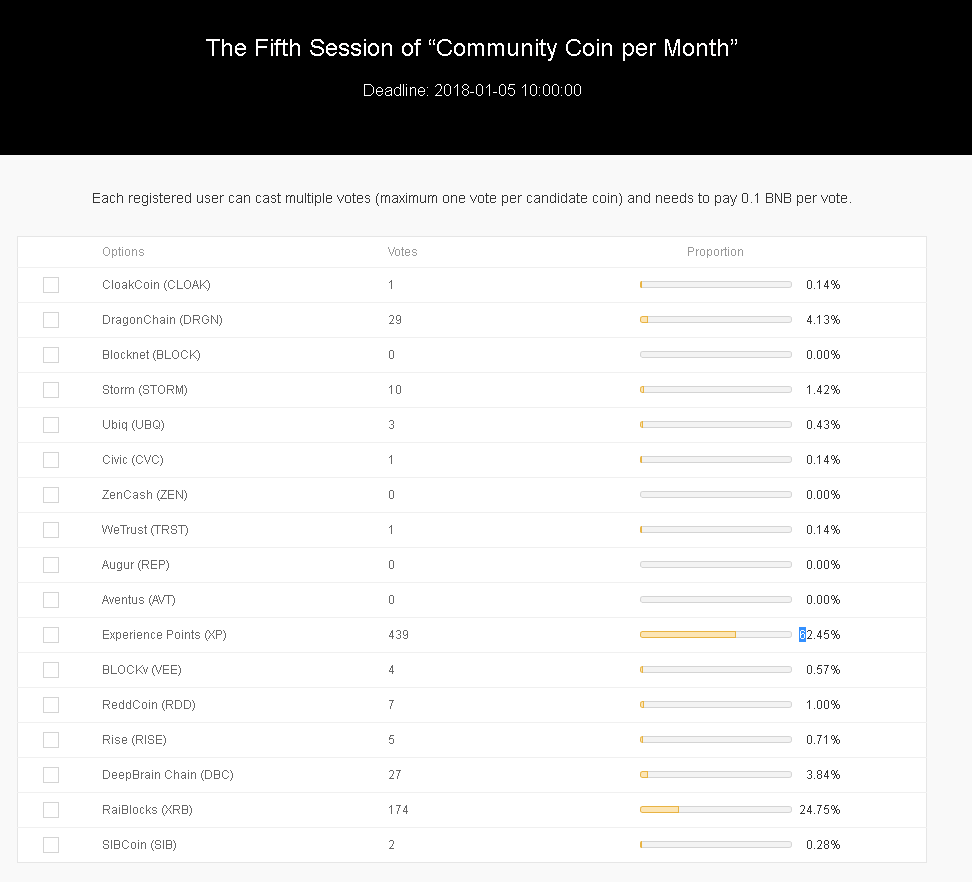Enable the Storm (STORM) checkbox
Viewport: 972px width, 882px height.
click(x=51, y=390)
